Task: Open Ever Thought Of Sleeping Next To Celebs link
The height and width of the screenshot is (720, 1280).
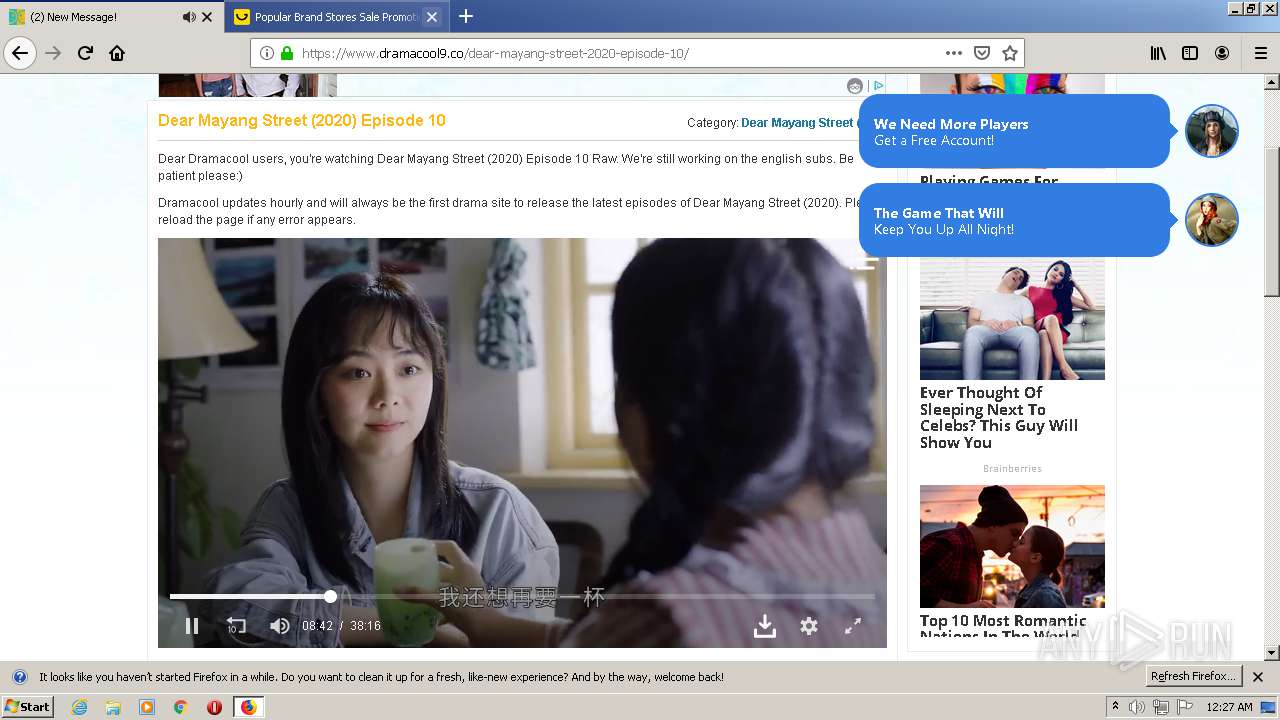Action: tap(999, 418)
